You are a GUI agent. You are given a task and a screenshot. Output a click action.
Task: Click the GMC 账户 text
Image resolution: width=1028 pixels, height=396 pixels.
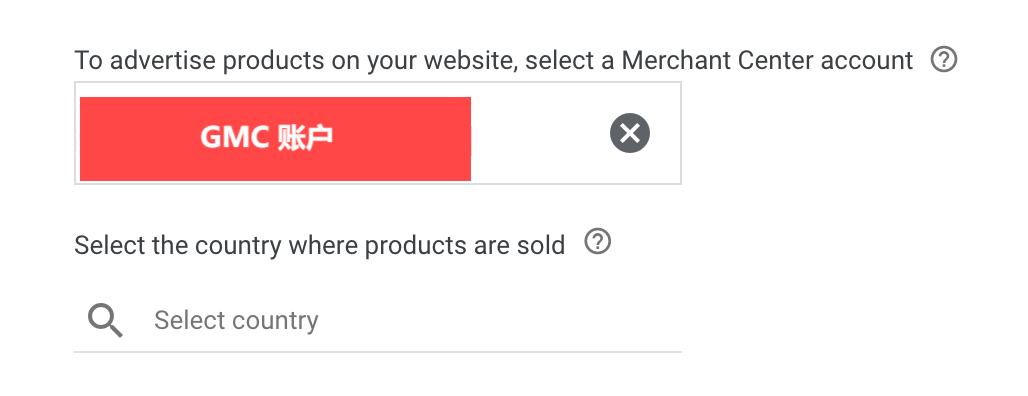pos(267,138)
